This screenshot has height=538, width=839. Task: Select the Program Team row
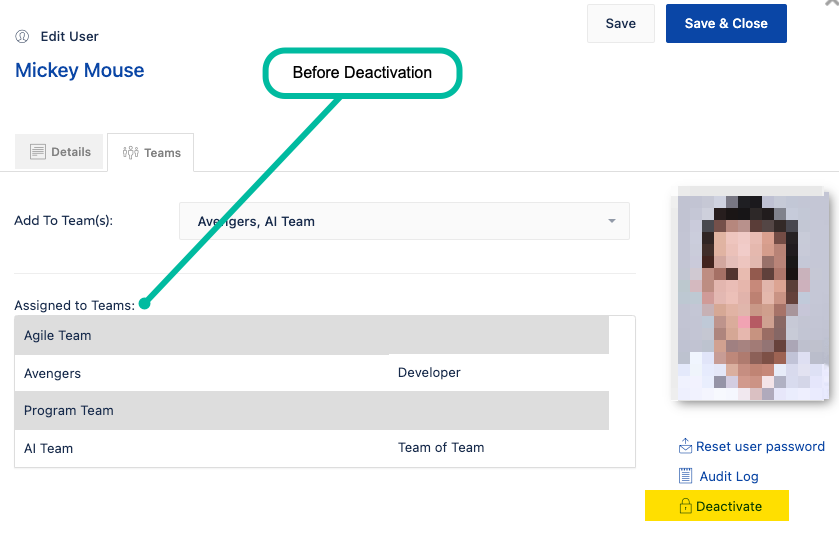[311, 411]
